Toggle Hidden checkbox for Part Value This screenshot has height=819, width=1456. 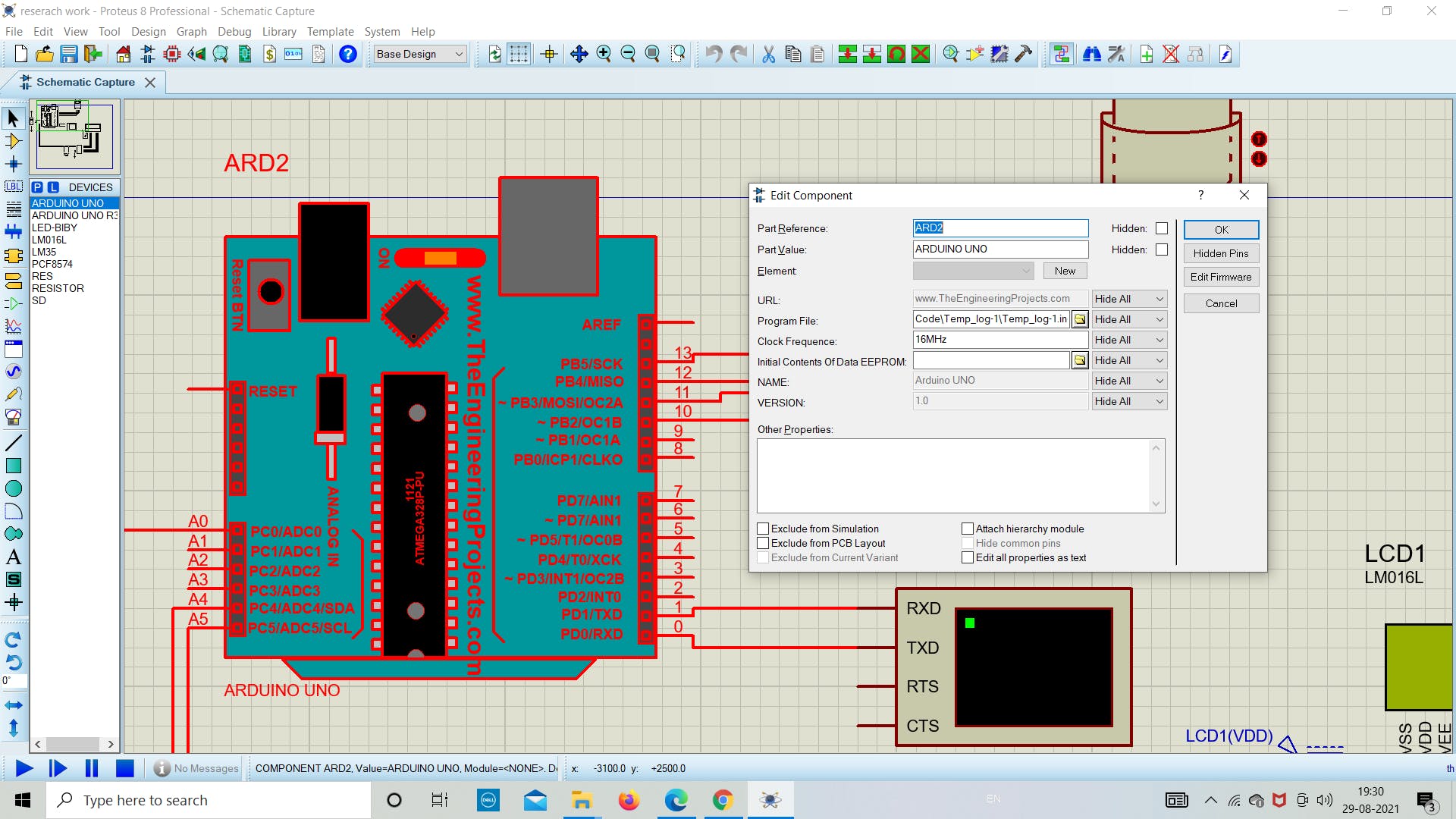(1162, 249)
